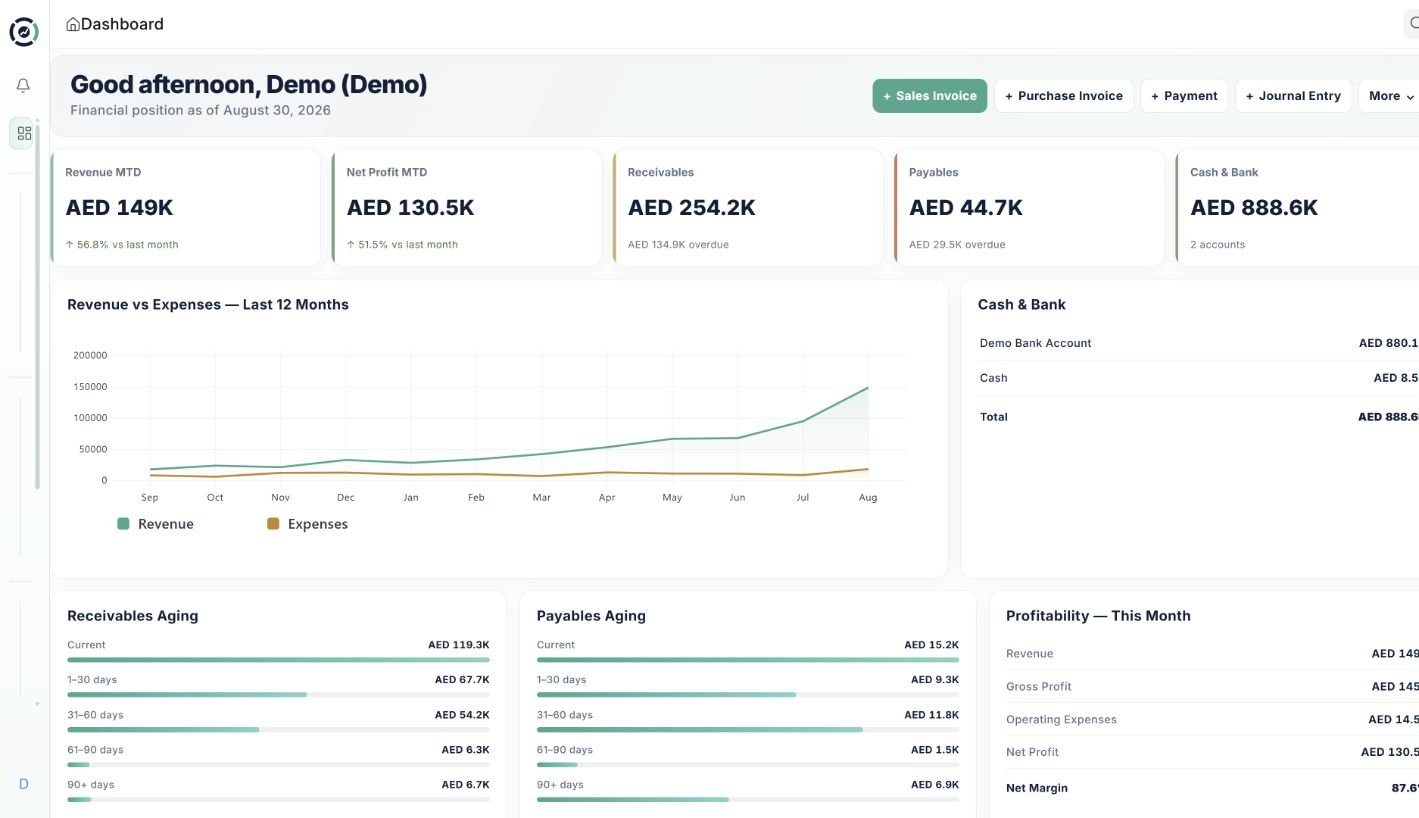The image size is (1419, 818).
Task: Open the Revenue MTD card
Action: 186,208
